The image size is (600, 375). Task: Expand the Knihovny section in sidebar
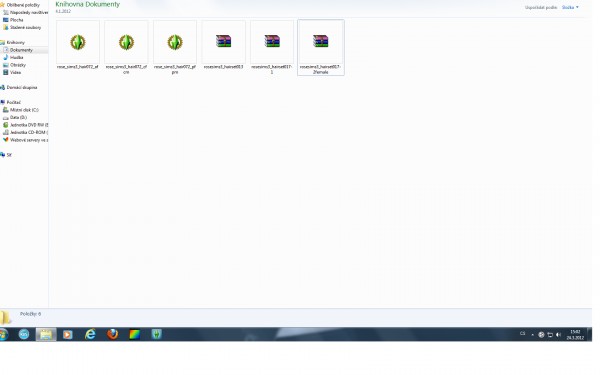[x=16, y=42]
